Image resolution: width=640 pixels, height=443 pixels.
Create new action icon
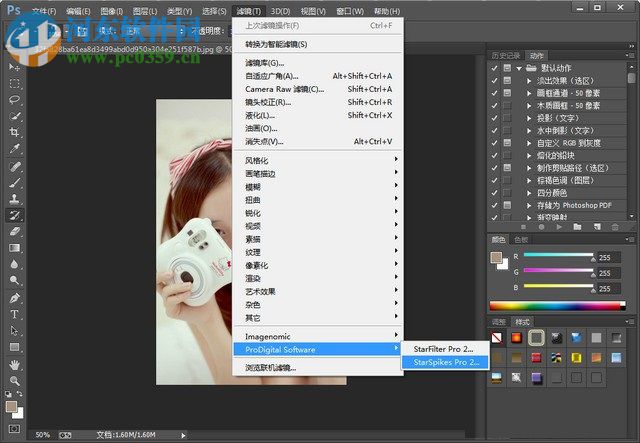point(597,227)
